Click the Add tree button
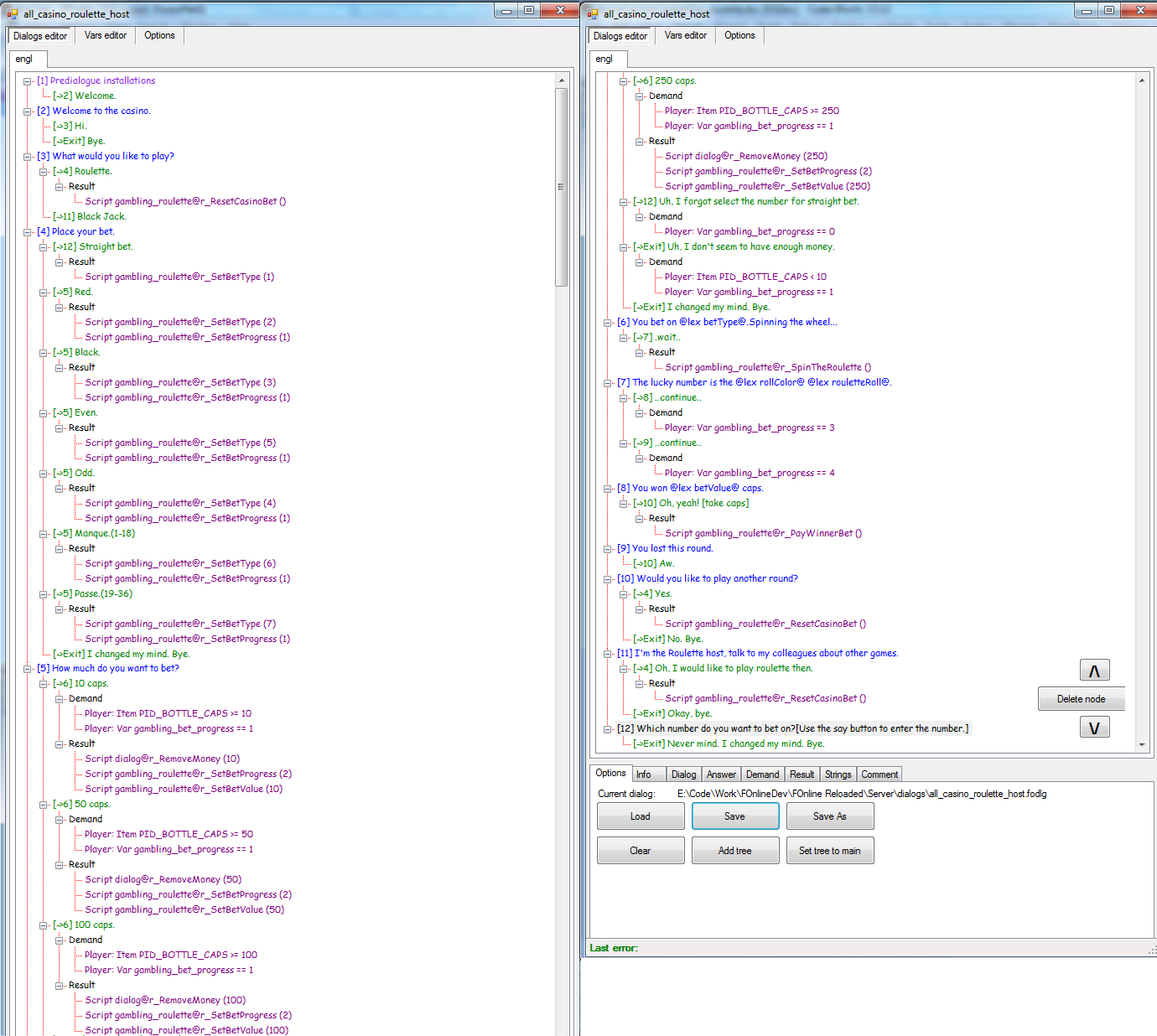Image resolution: width=1157 pixels, height=1036 pixels. pyautogui.click(x=734, y=851)
